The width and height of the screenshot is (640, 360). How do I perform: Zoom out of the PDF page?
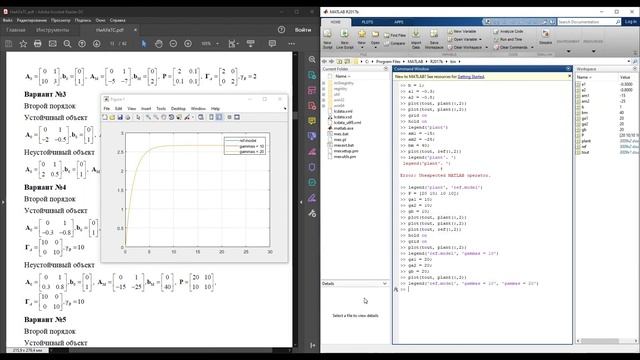tap(173, 43)
